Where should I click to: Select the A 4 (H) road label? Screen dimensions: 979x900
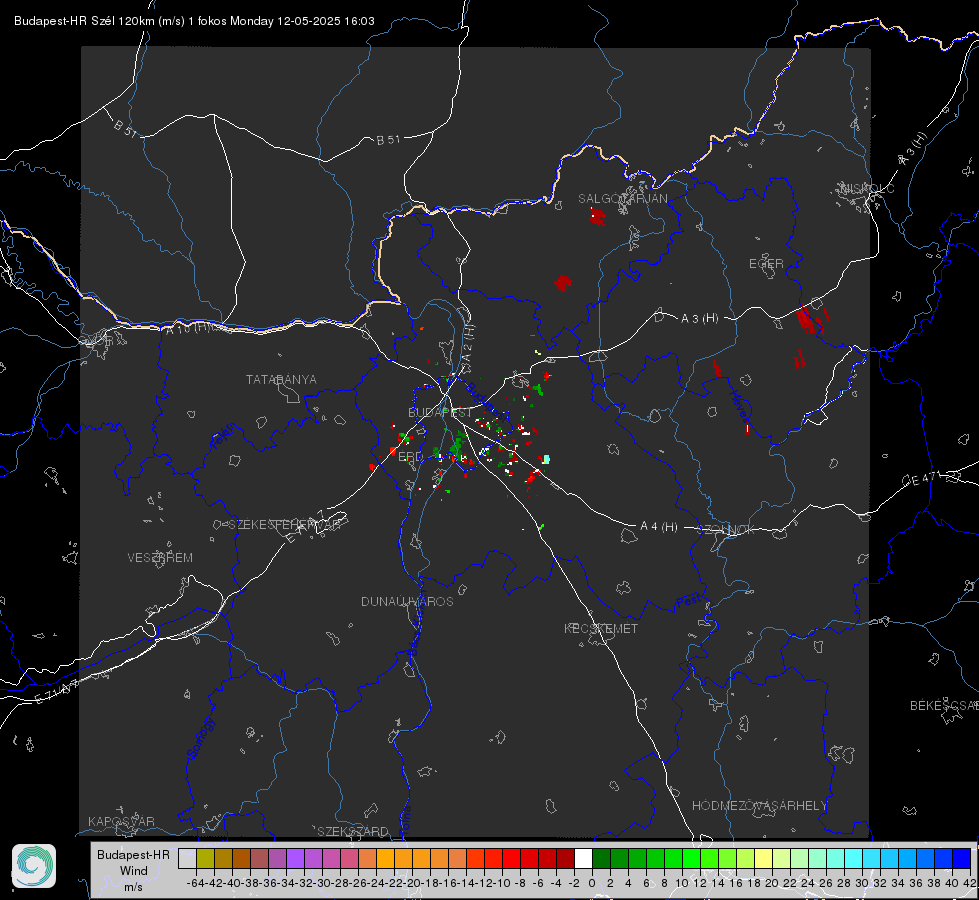coord(659,527)
